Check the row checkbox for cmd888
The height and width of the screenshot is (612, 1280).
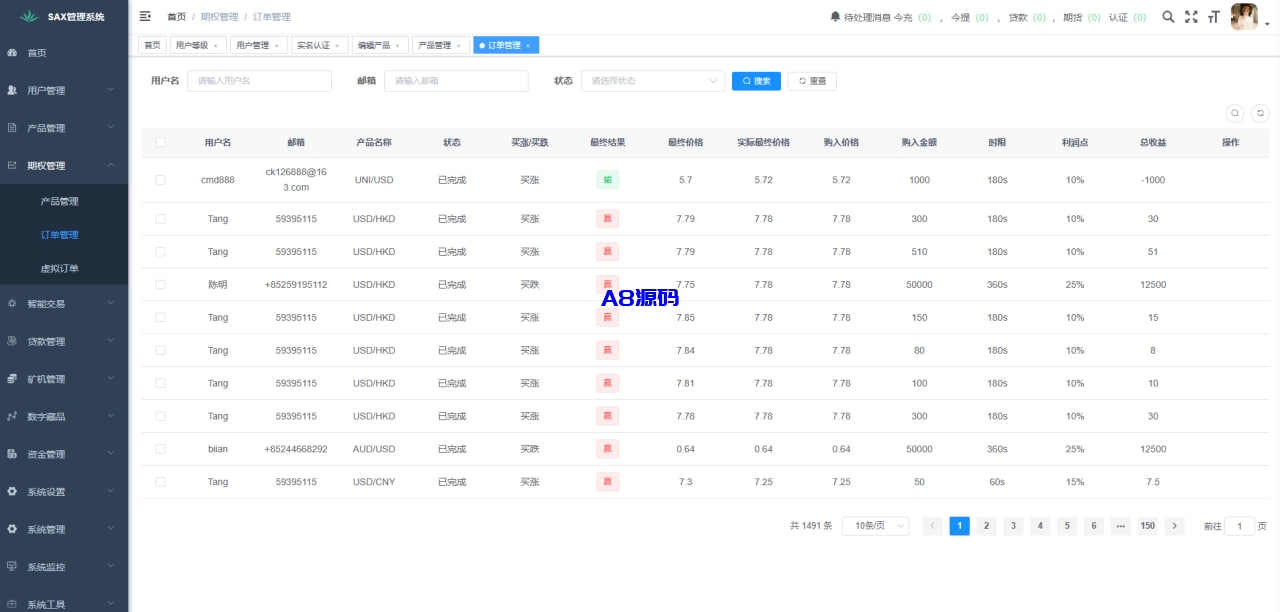(160, 180)
